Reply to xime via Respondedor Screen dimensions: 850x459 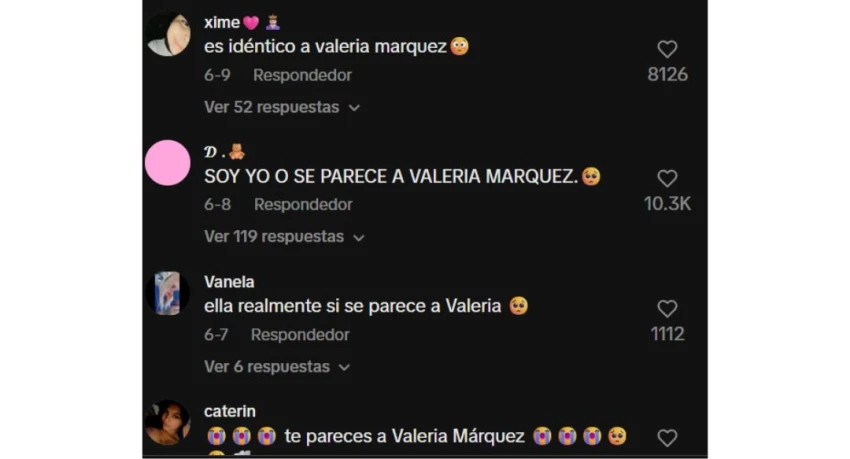tap(302, 75)
